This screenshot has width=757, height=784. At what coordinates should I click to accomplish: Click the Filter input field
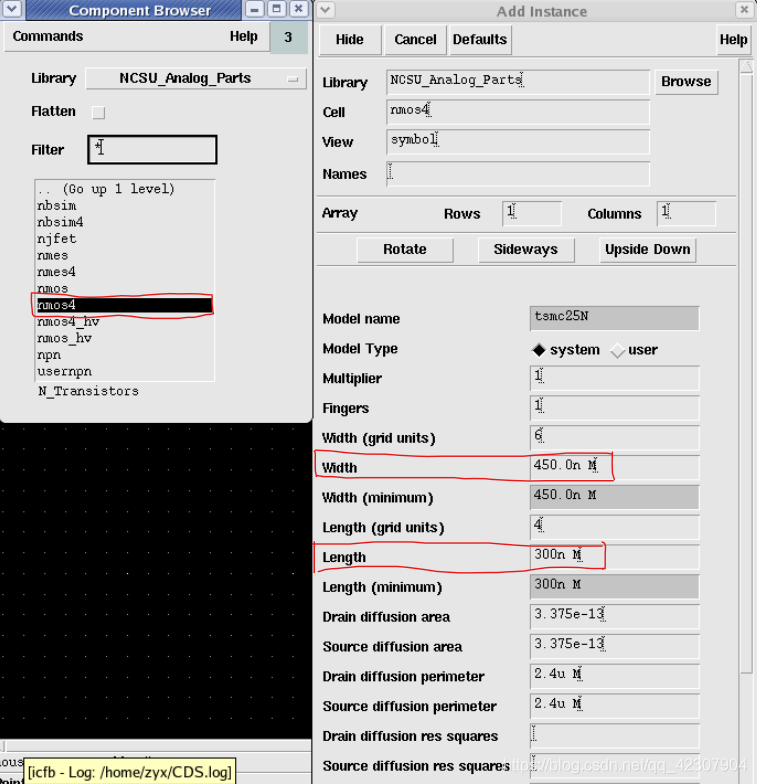(x=152, y=150)
